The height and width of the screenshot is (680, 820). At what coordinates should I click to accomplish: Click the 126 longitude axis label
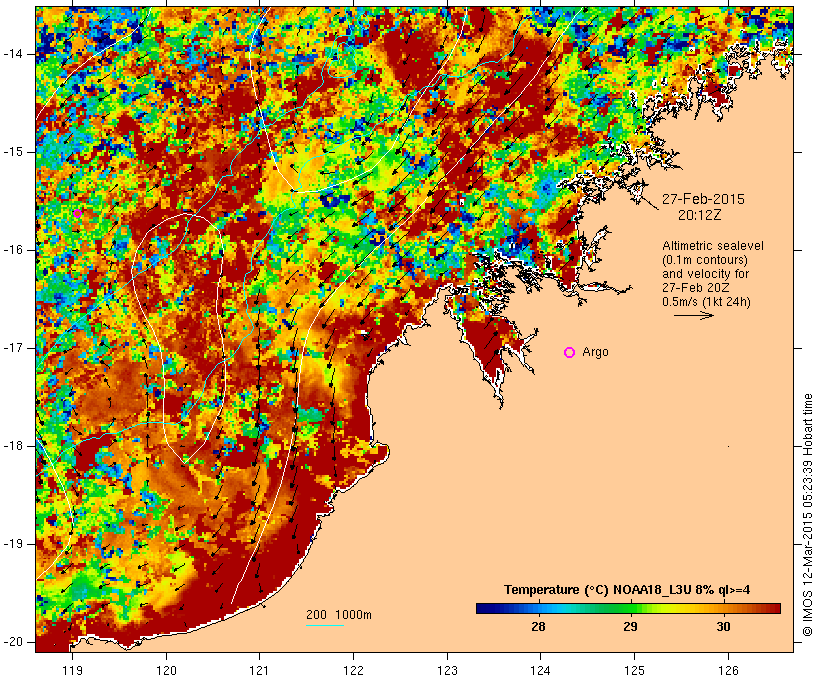point(728,671)
